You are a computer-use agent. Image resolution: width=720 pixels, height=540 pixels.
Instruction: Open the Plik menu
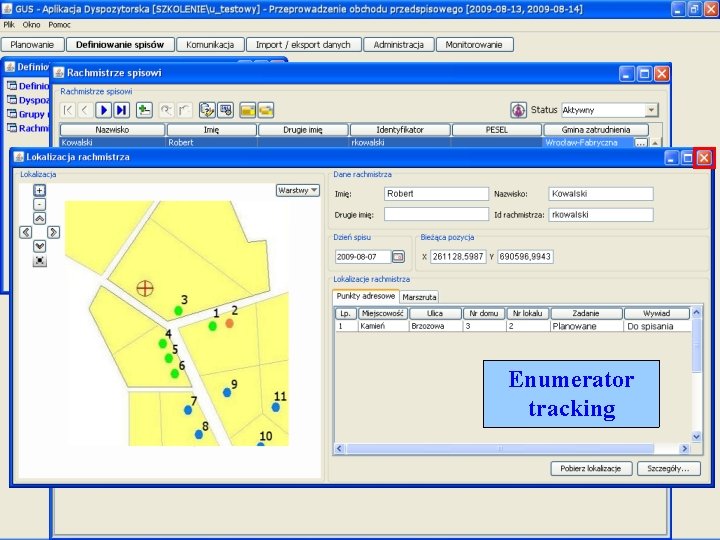click(x=9, y=25)
